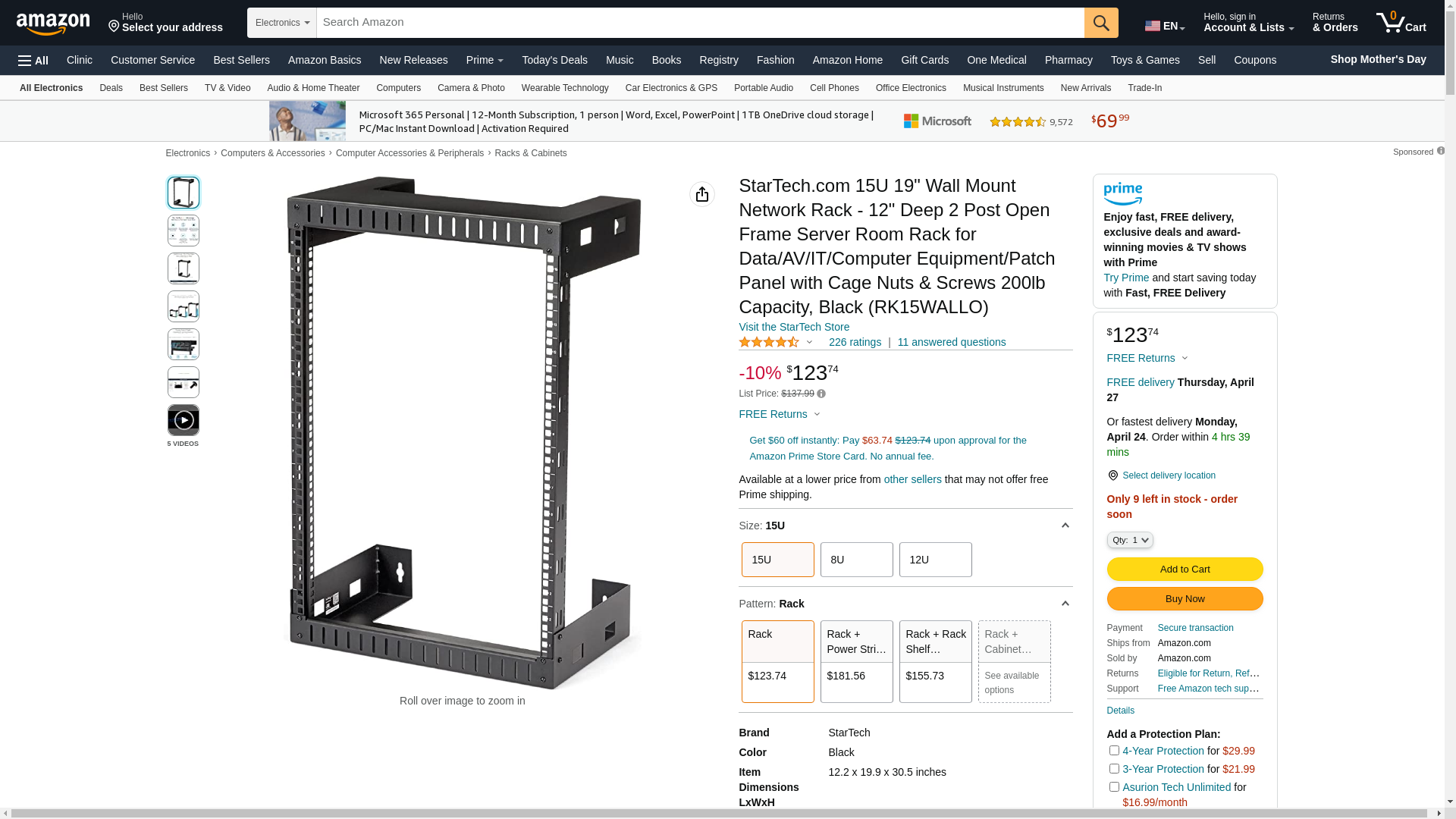
Task: Select the 8U size swatch
Action: (857, 560)
